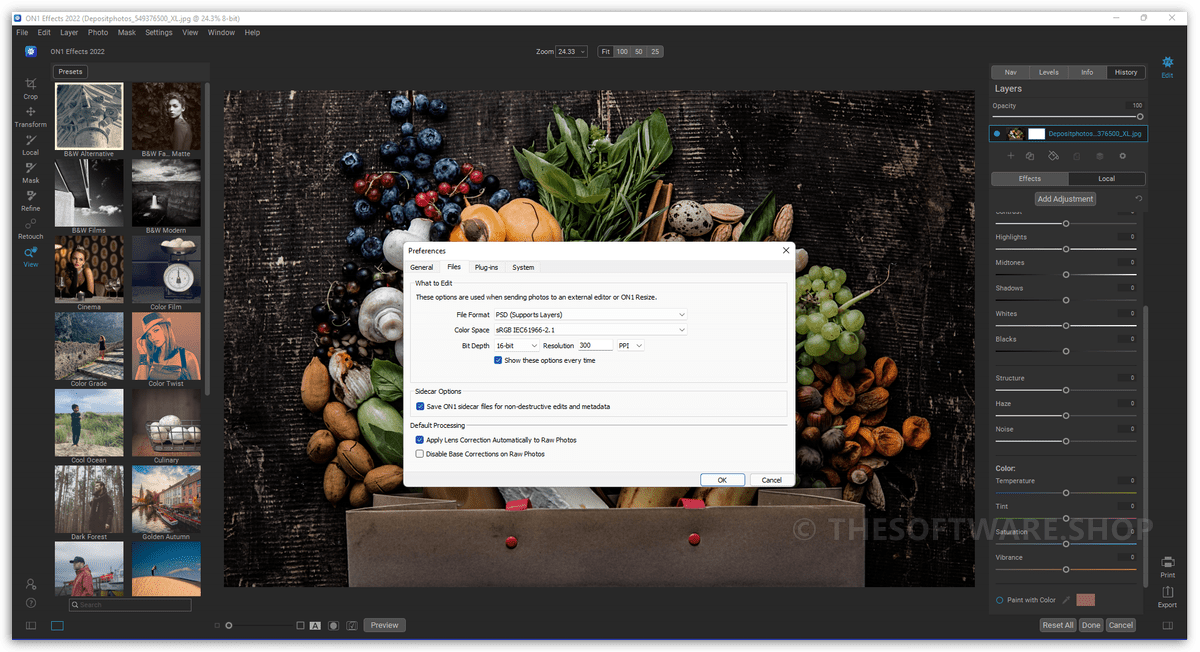Select the Paint with Color radio option

[x=1000, y=600]
